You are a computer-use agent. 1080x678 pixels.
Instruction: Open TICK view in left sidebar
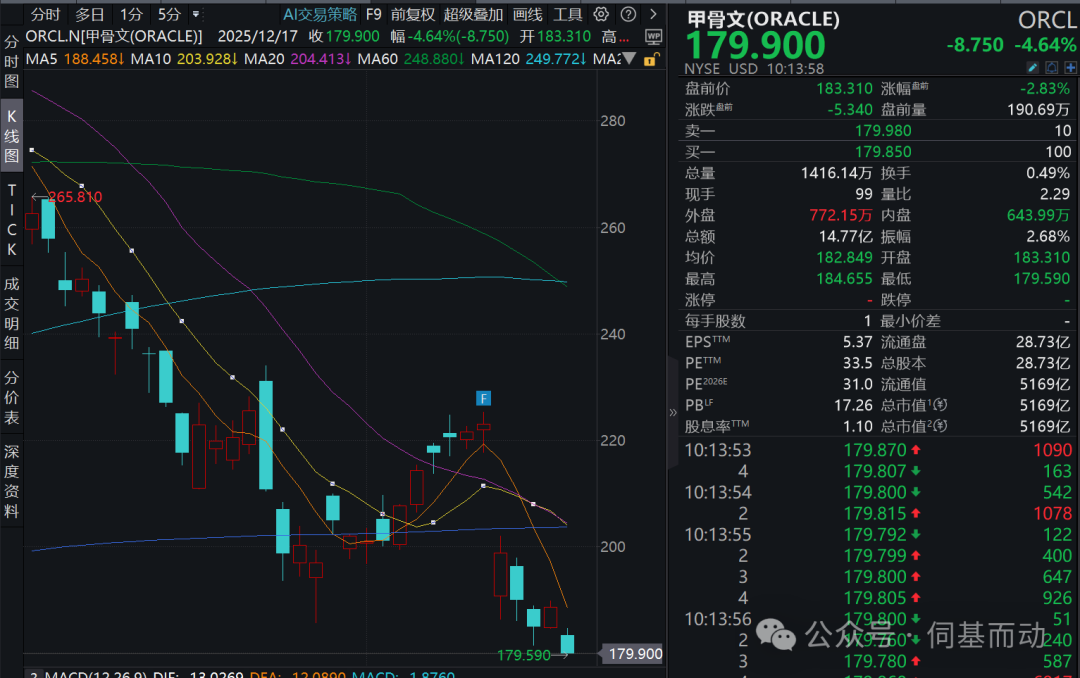[x=12, y=220]
